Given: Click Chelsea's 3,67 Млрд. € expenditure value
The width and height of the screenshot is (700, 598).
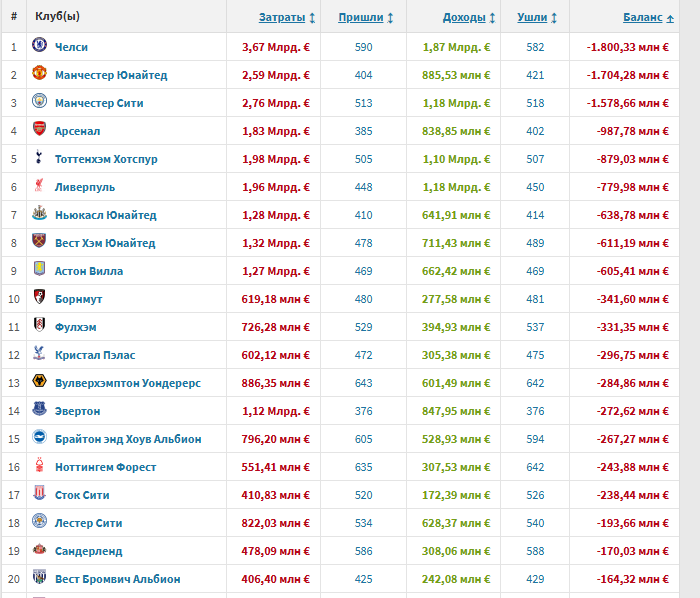Looking at the screenshot, I should point(275,46).
